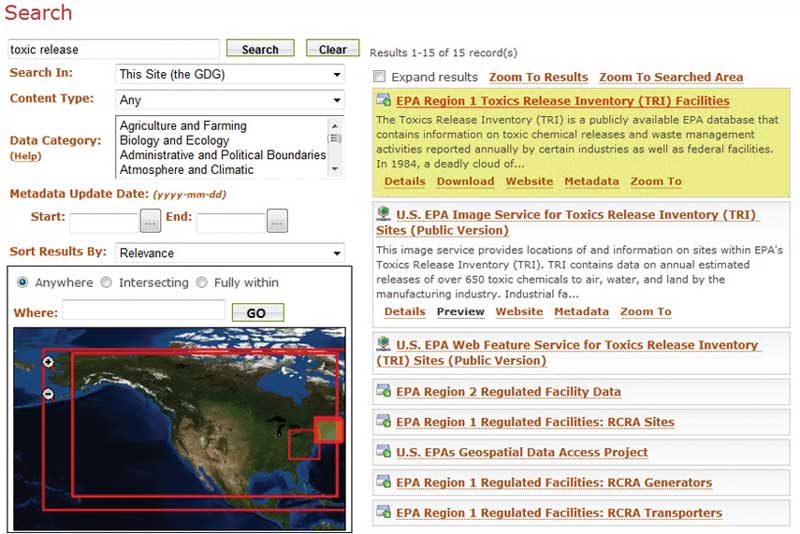The width and height of the screenshot is (800, 534).
Task: Select Biology and Ecology category
Action: coord(174,140)
